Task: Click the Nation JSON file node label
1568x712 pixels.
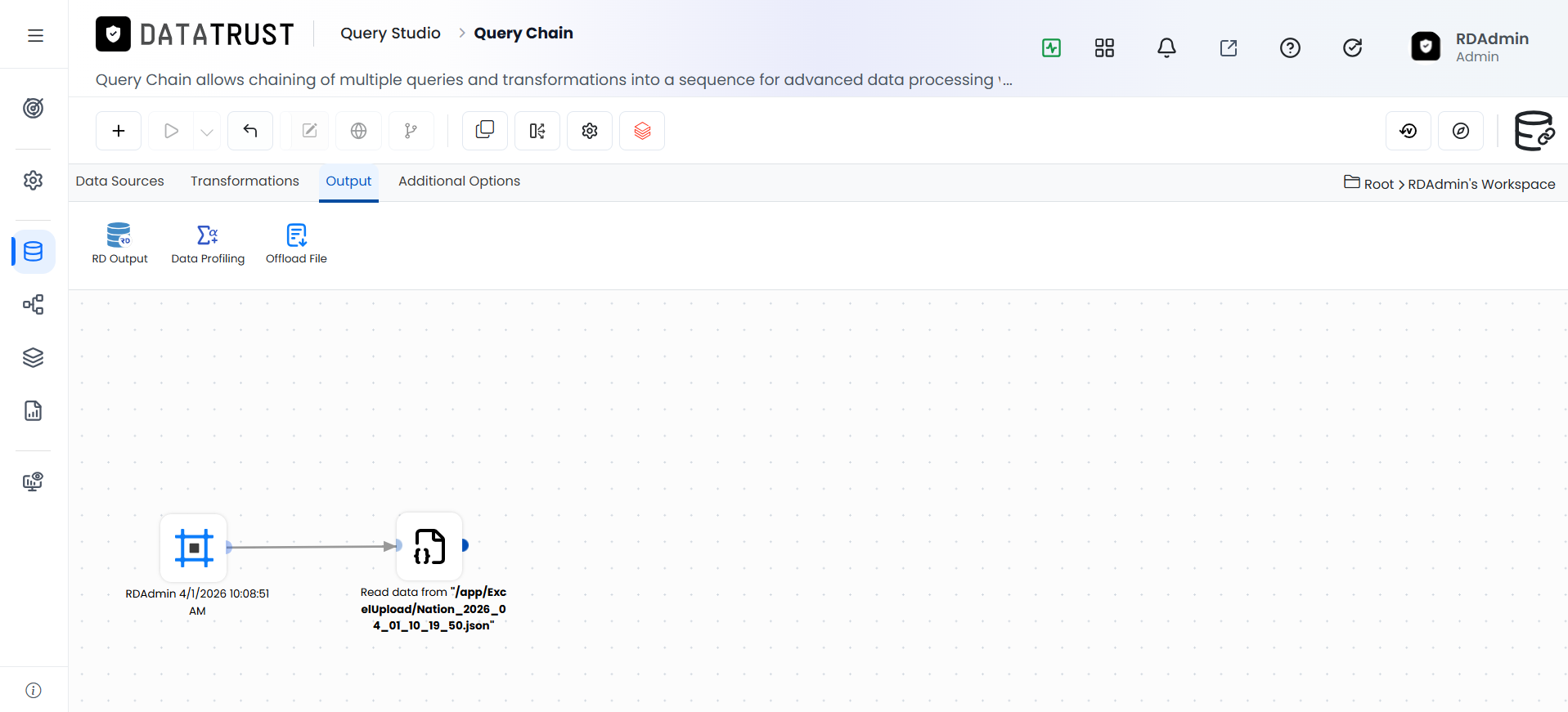Action: (434, 609)
